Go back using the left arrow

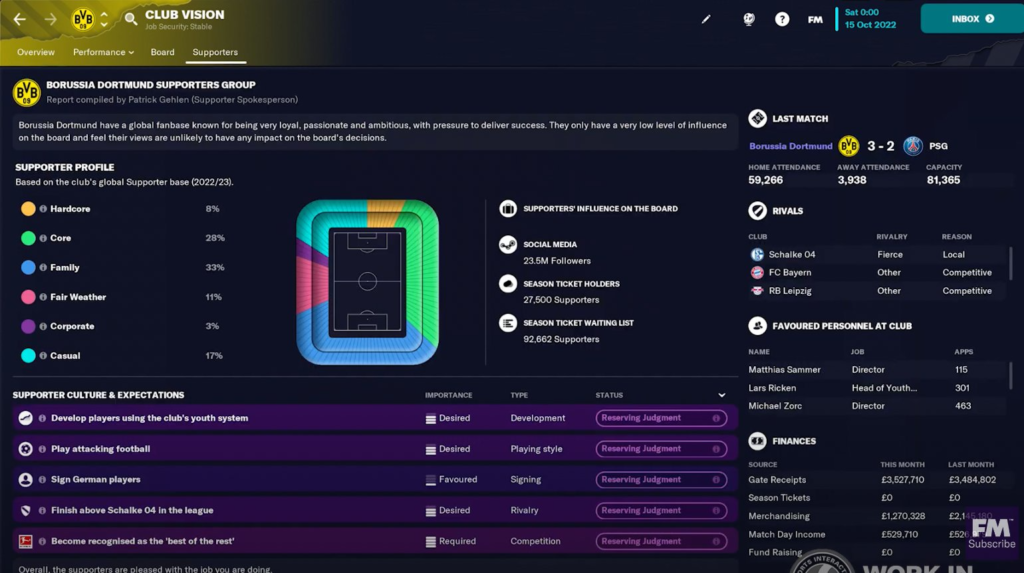pyautogui.click(x=20, y=19)
